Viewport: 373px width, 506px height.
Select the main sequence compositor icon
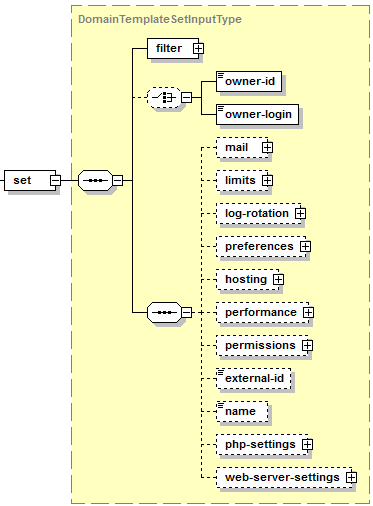pyautogui.click(x=95, y=181)
